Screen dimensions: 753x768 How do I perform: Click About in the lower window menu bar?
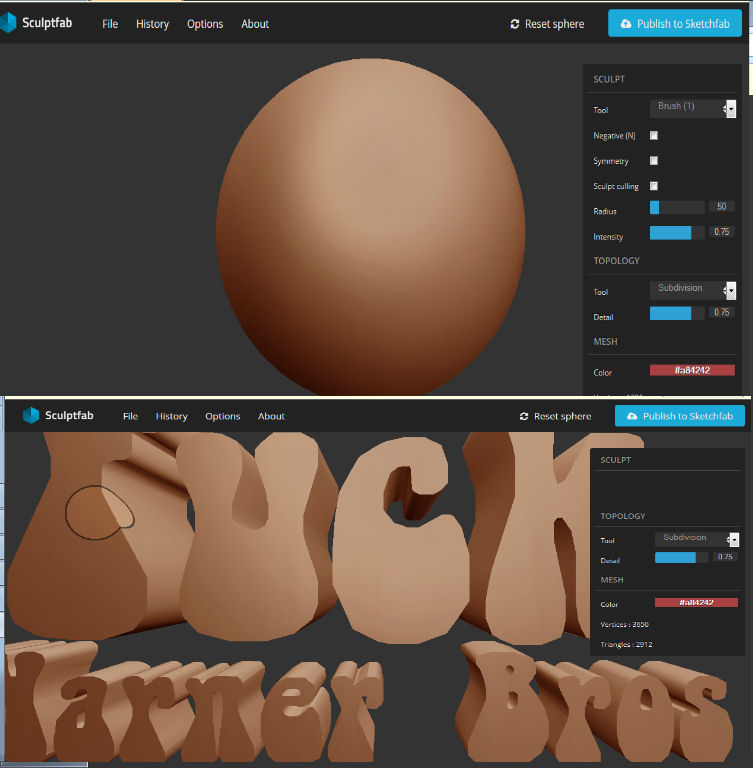click(x=271, y=416)
